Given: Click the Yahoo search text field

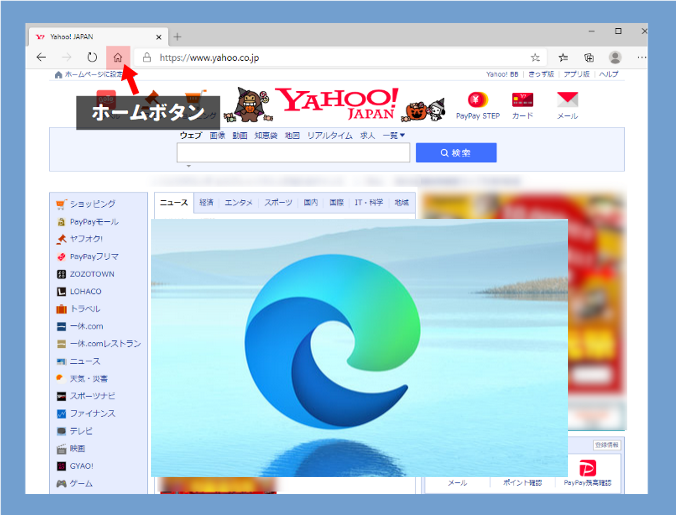Looking at the screenshot, I should [x=293, y=153].
